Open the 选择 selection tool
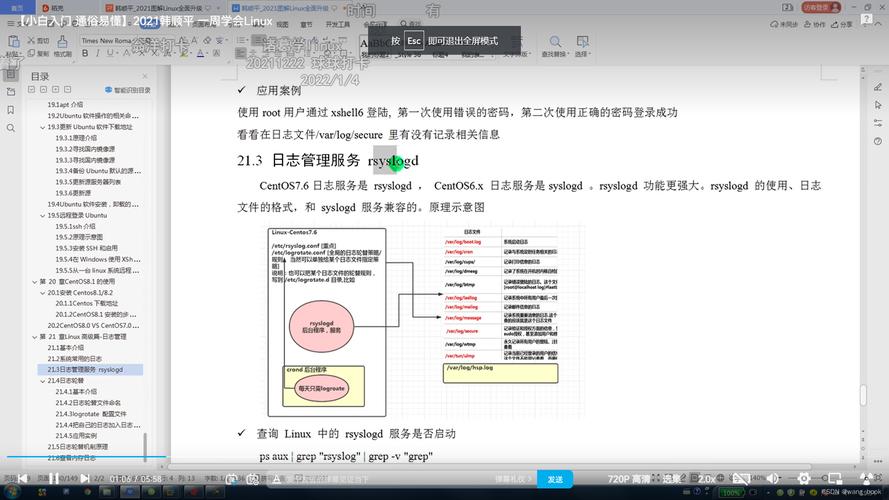Viewport: 889px width, 500px height. [582, 46]
